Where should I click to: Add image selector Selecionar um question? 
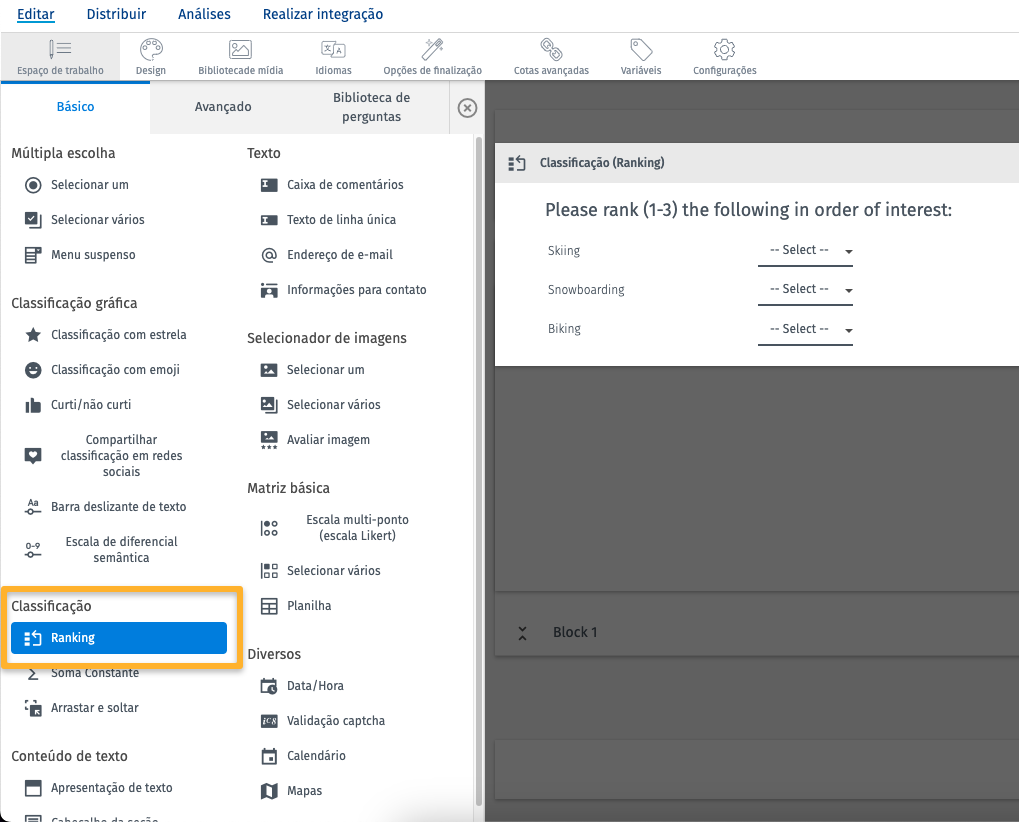point(313,370)
